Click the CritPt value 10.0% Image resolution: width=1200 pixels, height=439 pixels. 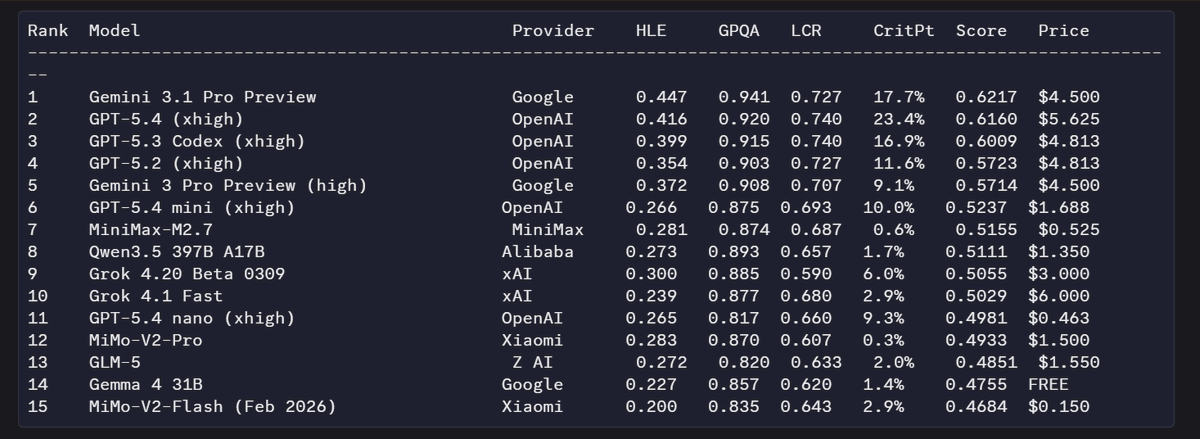[x=889, y=208]
